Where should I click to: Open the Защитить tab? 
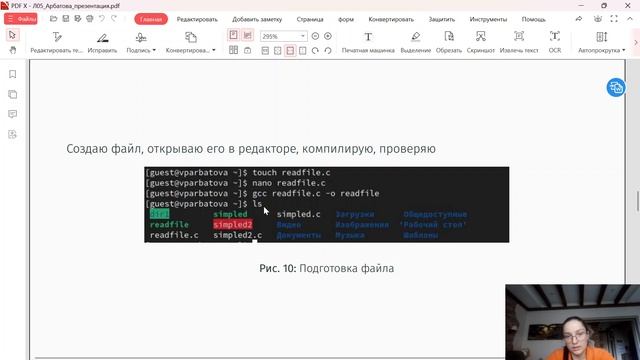click(442, 19)
